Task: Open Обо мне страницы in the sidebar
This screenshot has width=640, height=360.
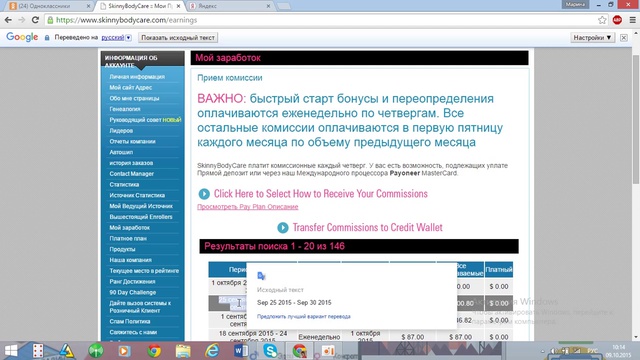Action: (x=134, y=98)
